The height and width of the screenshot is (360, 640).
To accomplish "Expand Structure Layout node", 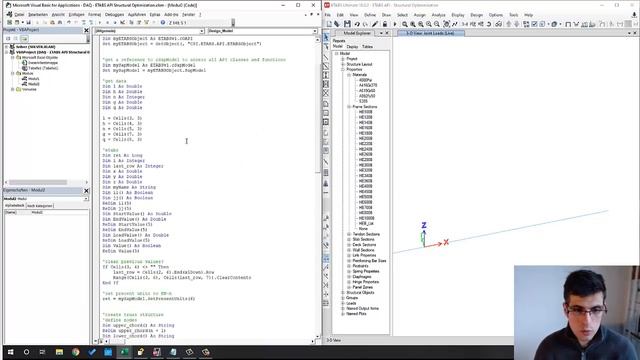I will click(343, 64).
